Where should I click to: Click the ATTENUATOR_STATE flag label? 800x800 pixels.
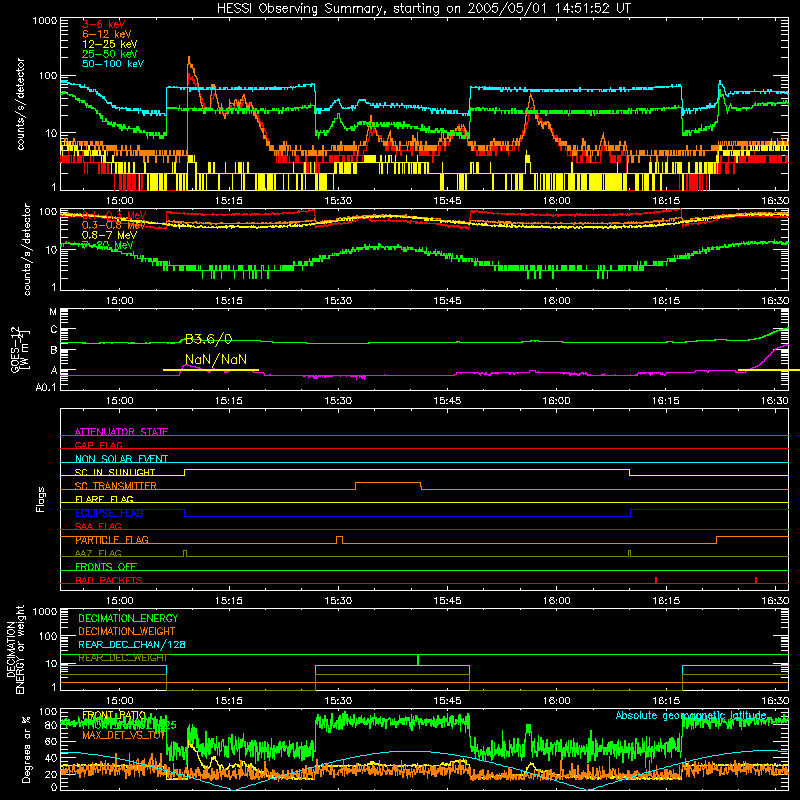(121, 432)
